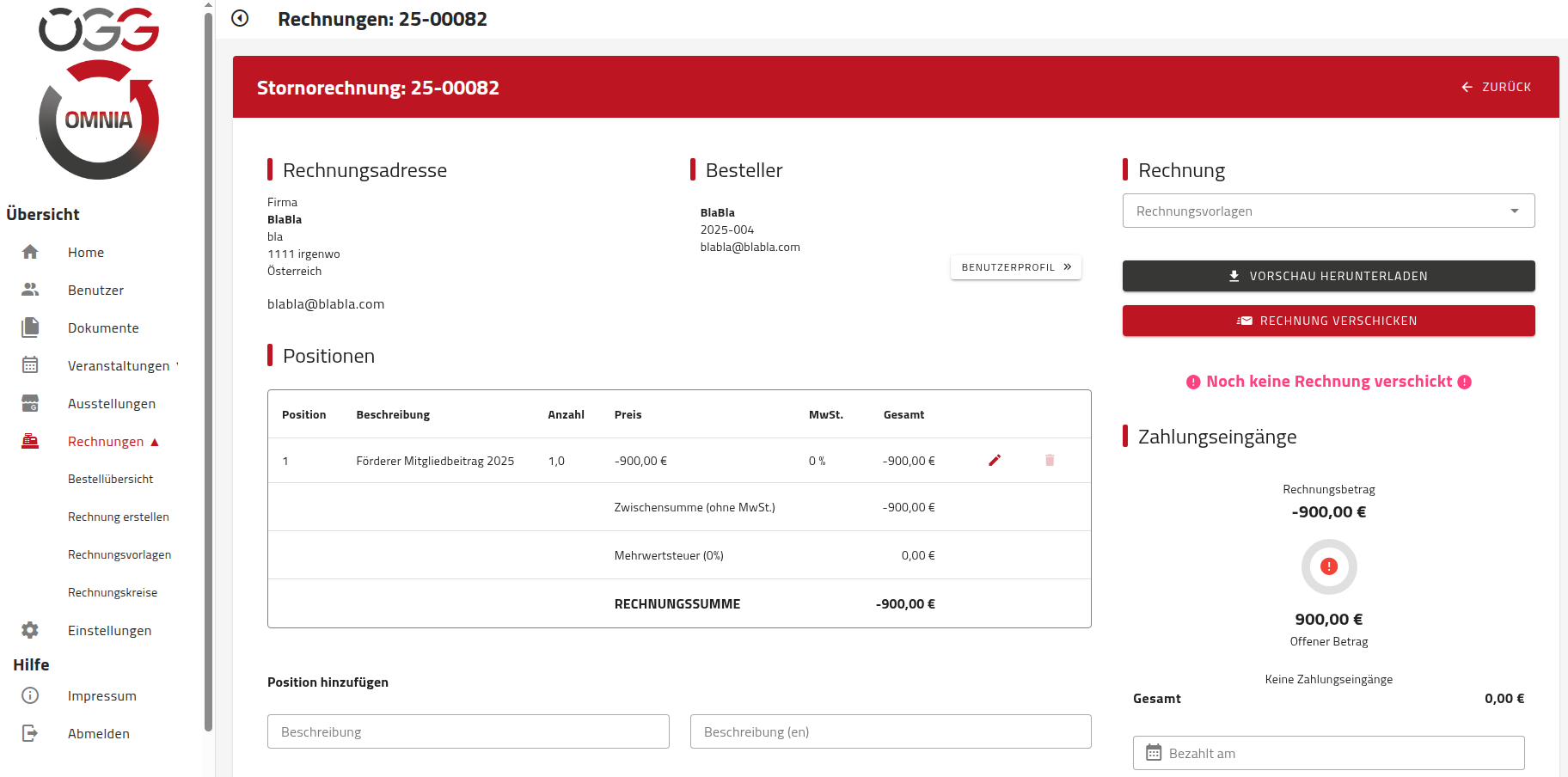Click the red exclamation circle in Zahlungseingänge
This screenshot has height=777, width=1568.
tap(1329, 566)
